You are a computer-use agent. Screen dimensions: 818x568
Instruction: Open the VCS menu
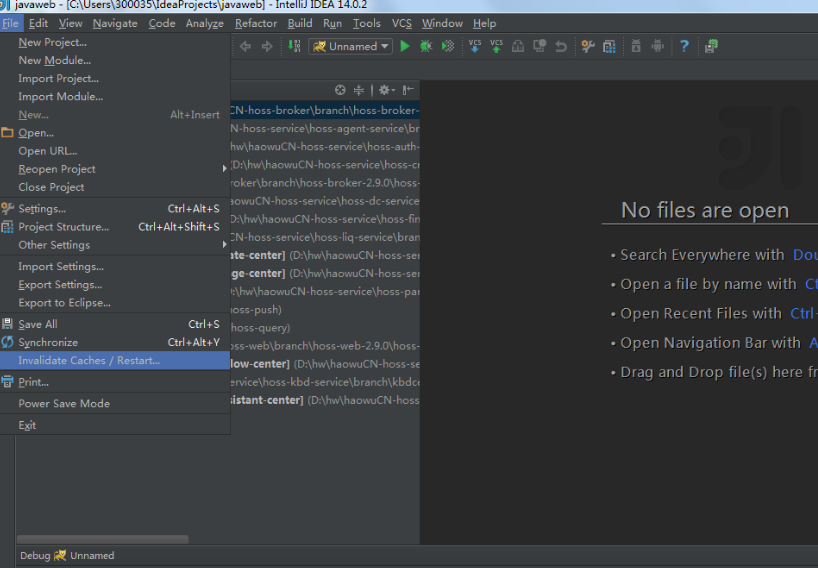pyautogui.click(x=402, y=23)
